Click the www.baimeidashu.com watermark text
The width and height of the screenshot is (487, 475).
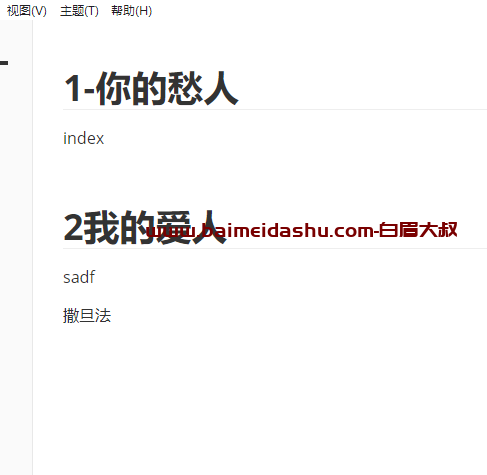(259, 230)
